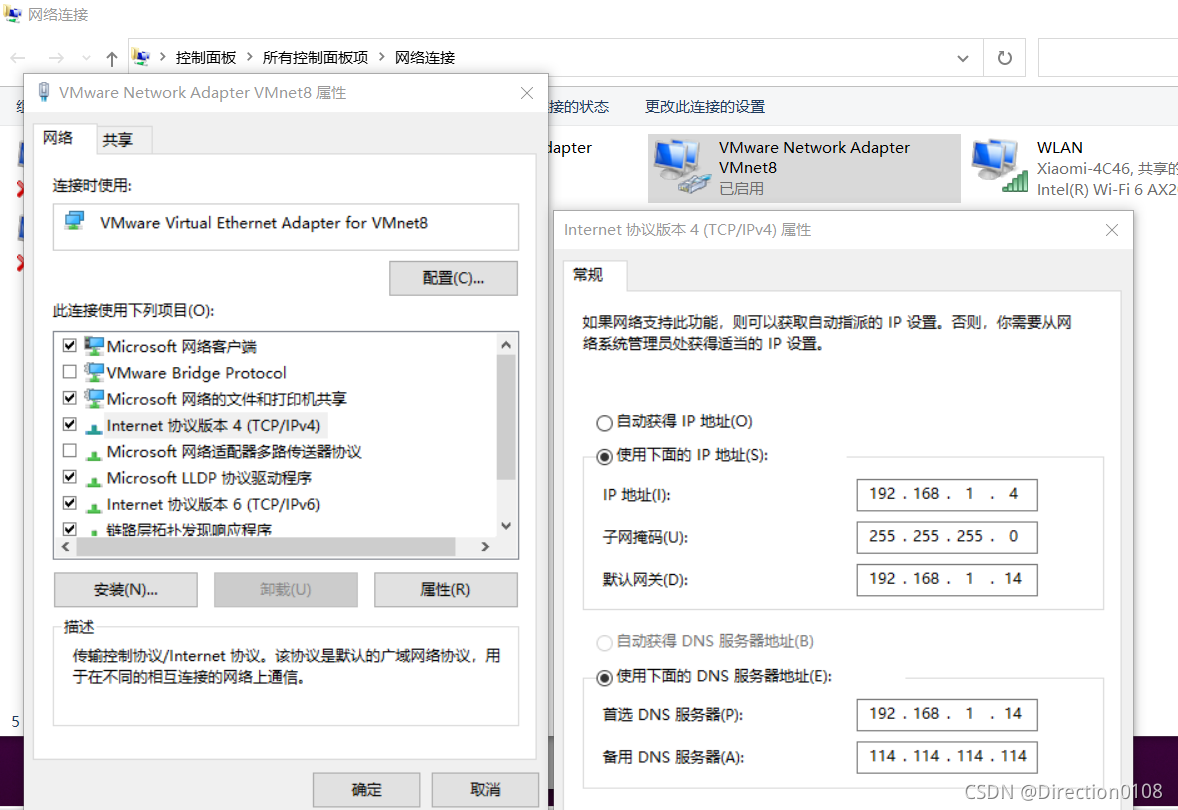Click the forward navigation arrow

tap(56, 58)
